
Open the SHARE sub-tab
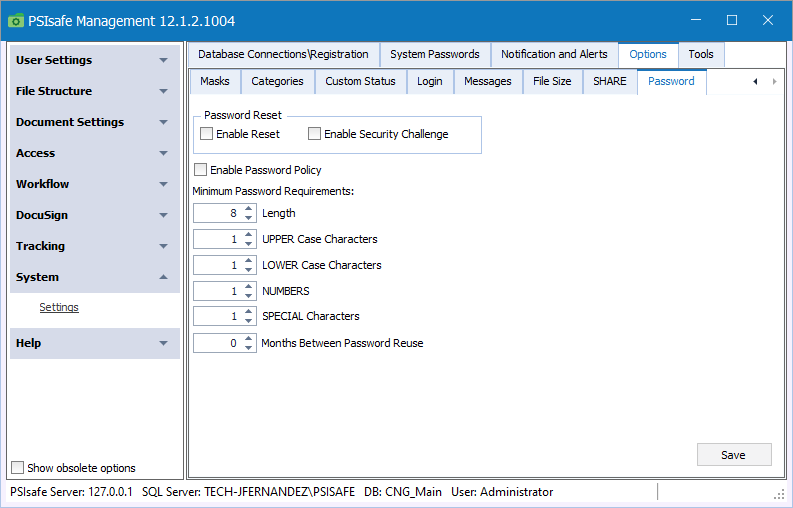pos(610,81)
